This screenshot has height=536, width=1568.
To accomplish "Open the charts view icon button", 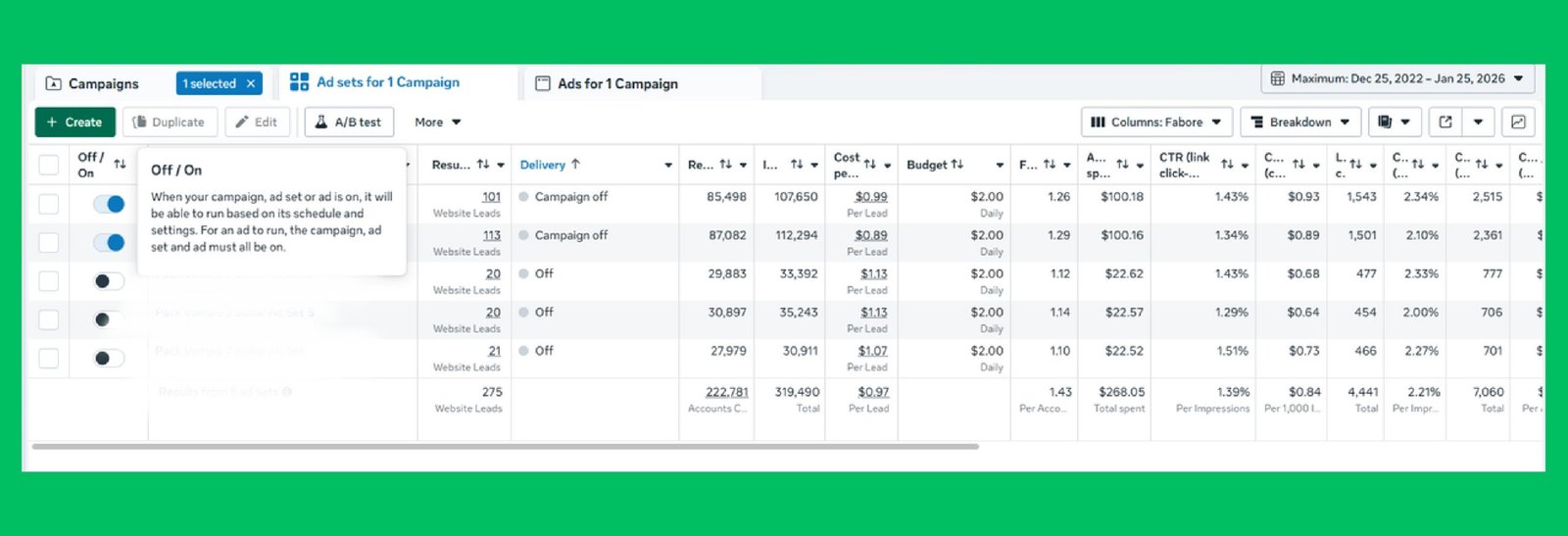I will 1517,122.
